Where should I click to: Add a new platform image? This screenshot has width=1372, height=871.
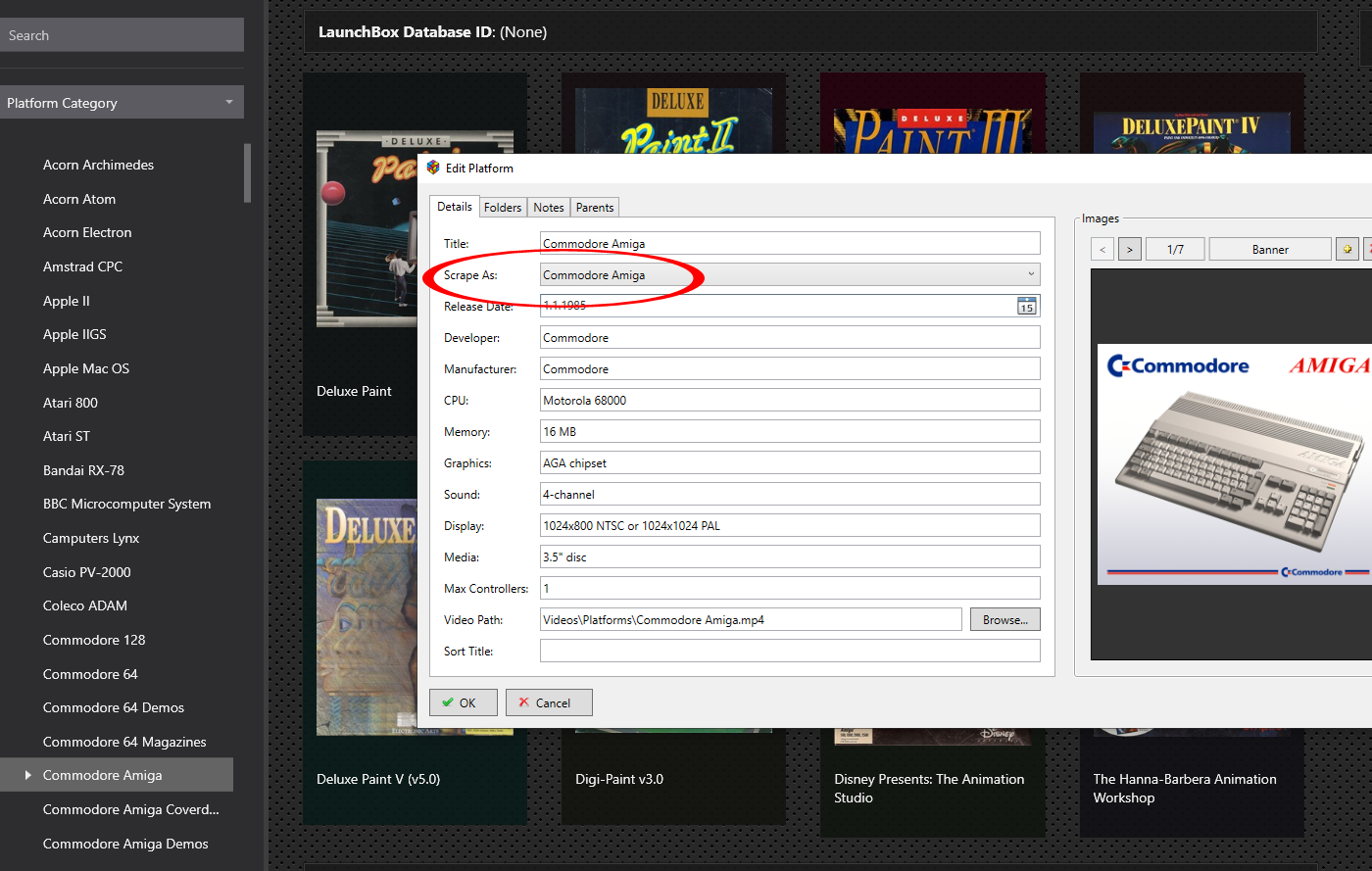point(1347,249)
